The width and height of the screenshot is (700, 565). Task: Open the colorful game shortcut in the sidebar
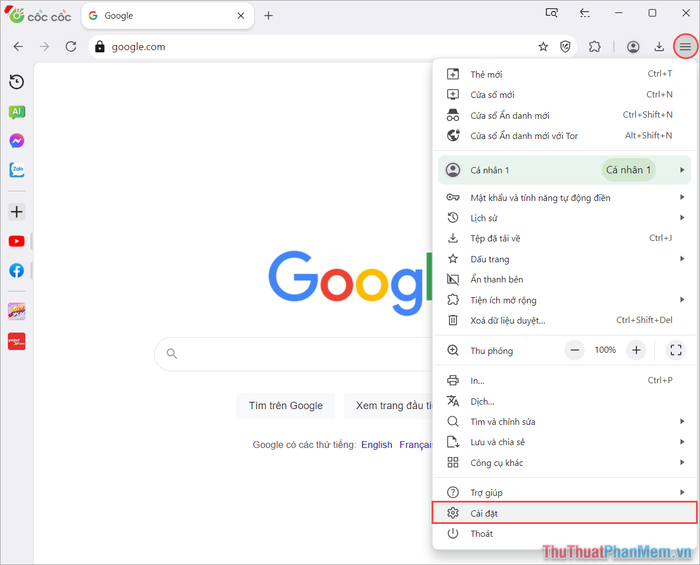click(x=17, y=312)
